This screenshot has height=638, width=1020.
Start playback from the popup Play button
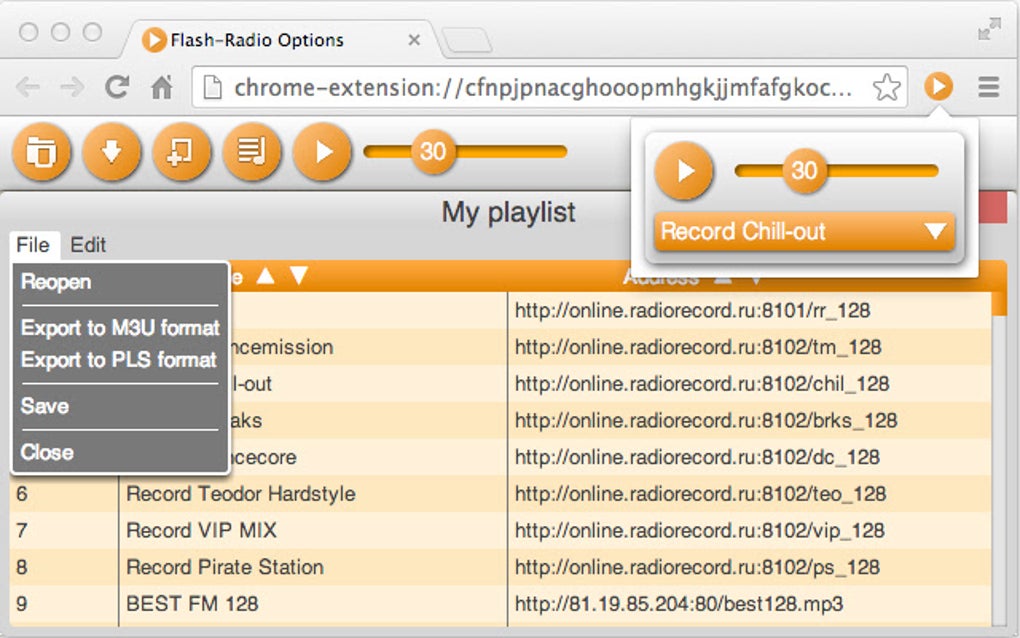684,170
